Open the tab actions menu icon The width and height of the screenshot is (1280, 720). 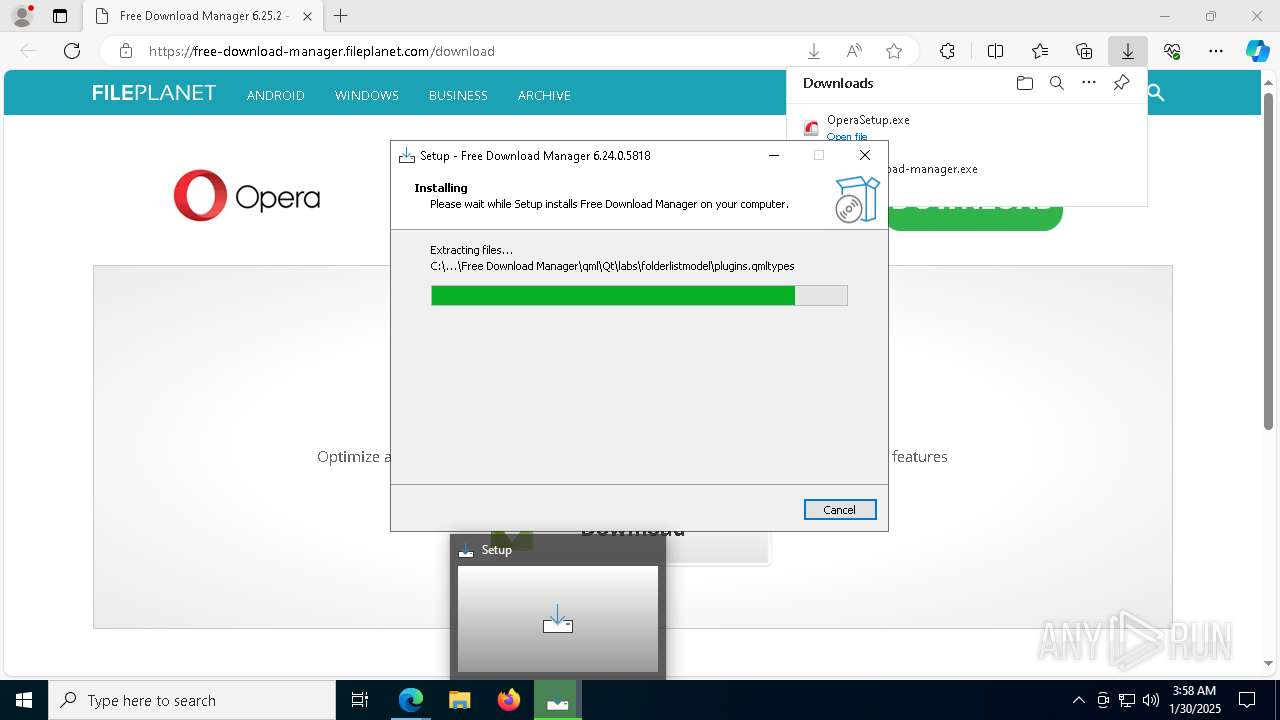(x=60, y=16)
